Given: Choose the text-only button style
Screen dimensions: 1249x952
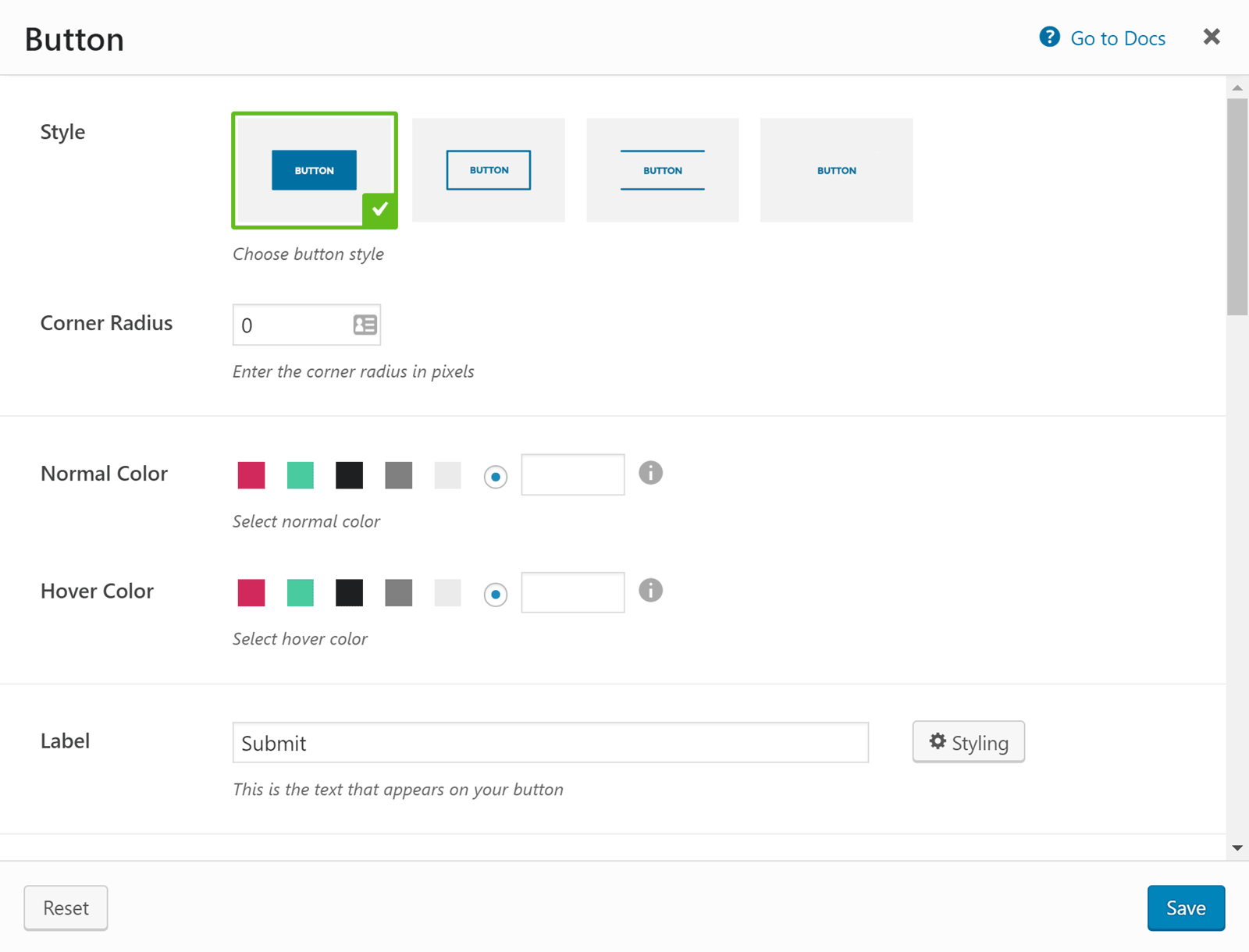Looking at the screenshot, I should (836, 170).
